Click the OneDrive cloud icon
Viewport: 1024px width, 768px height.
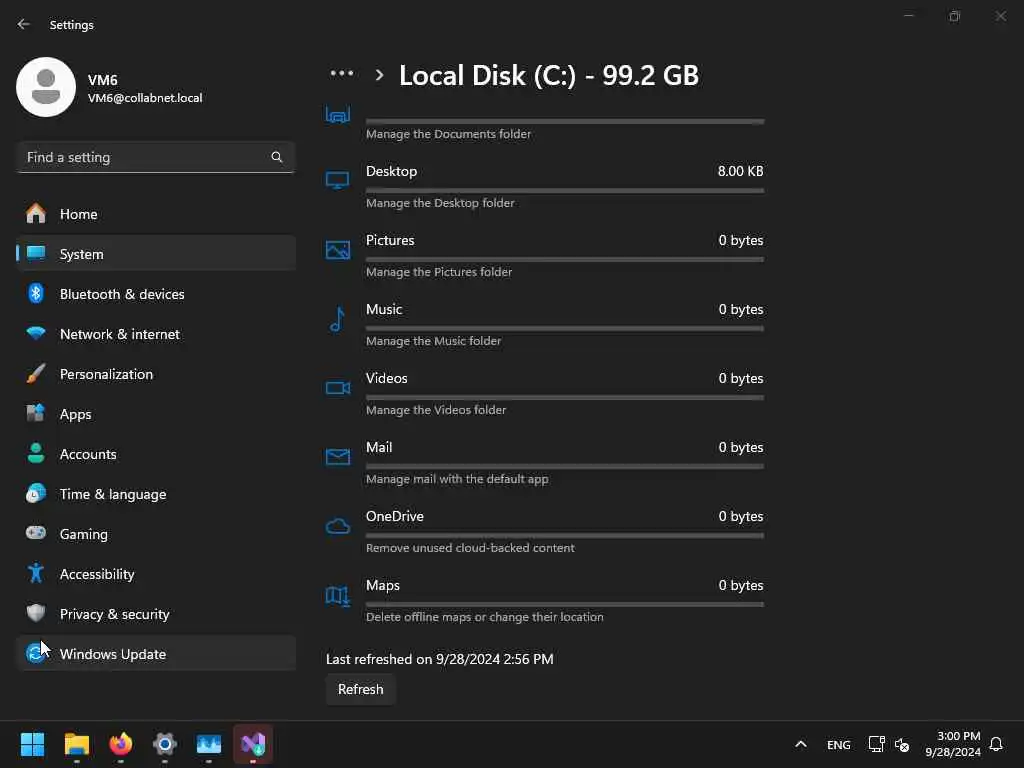click(337, 526)
